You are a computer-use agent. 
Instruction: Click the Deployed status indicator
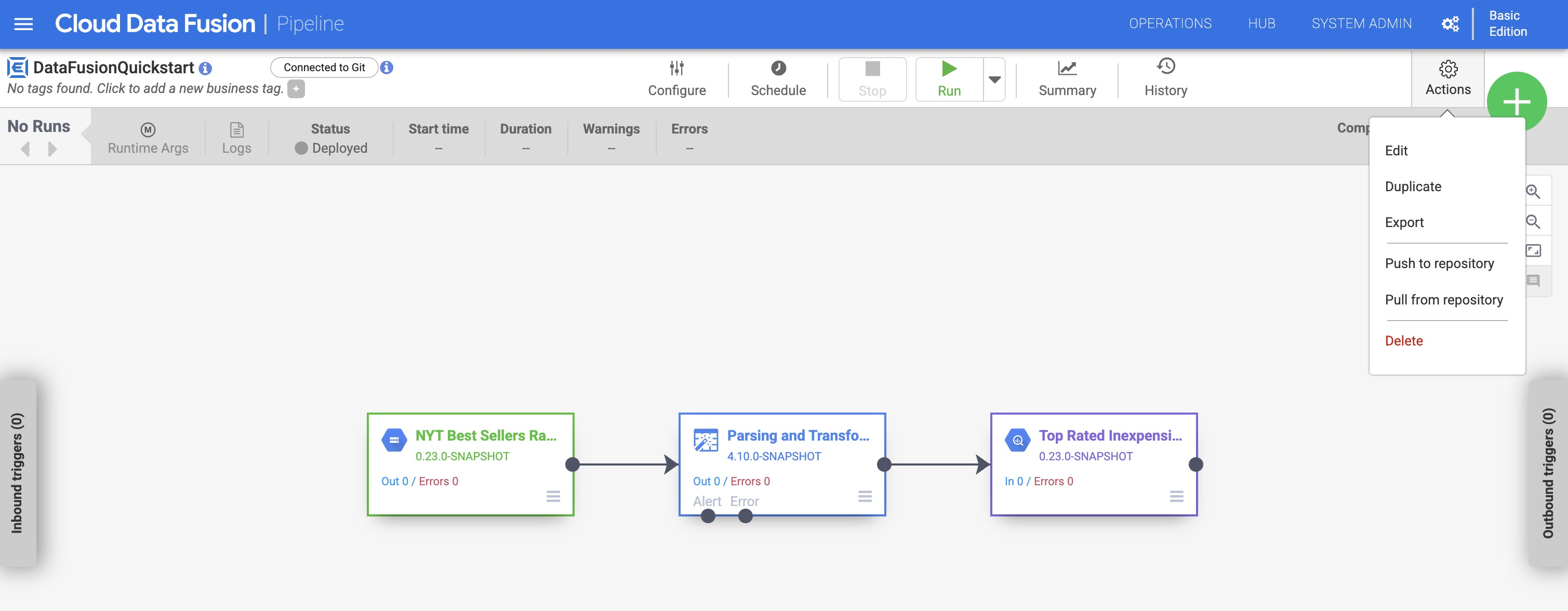point(330,147)
